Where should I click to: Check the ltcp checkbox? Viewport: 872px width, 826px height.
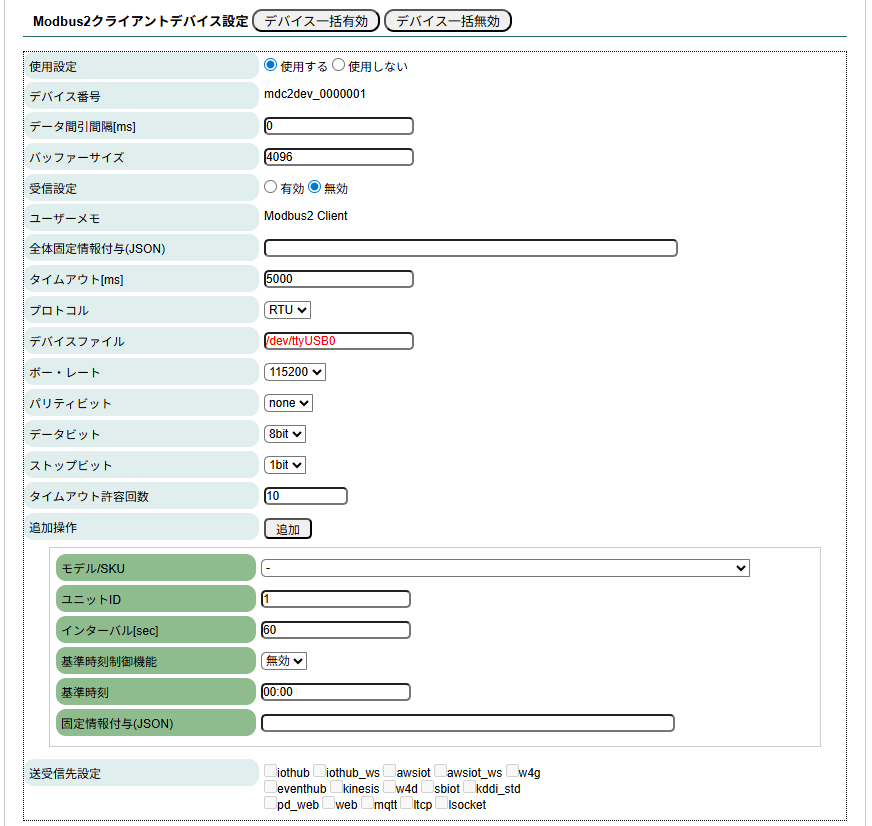(x=407, y=803)
